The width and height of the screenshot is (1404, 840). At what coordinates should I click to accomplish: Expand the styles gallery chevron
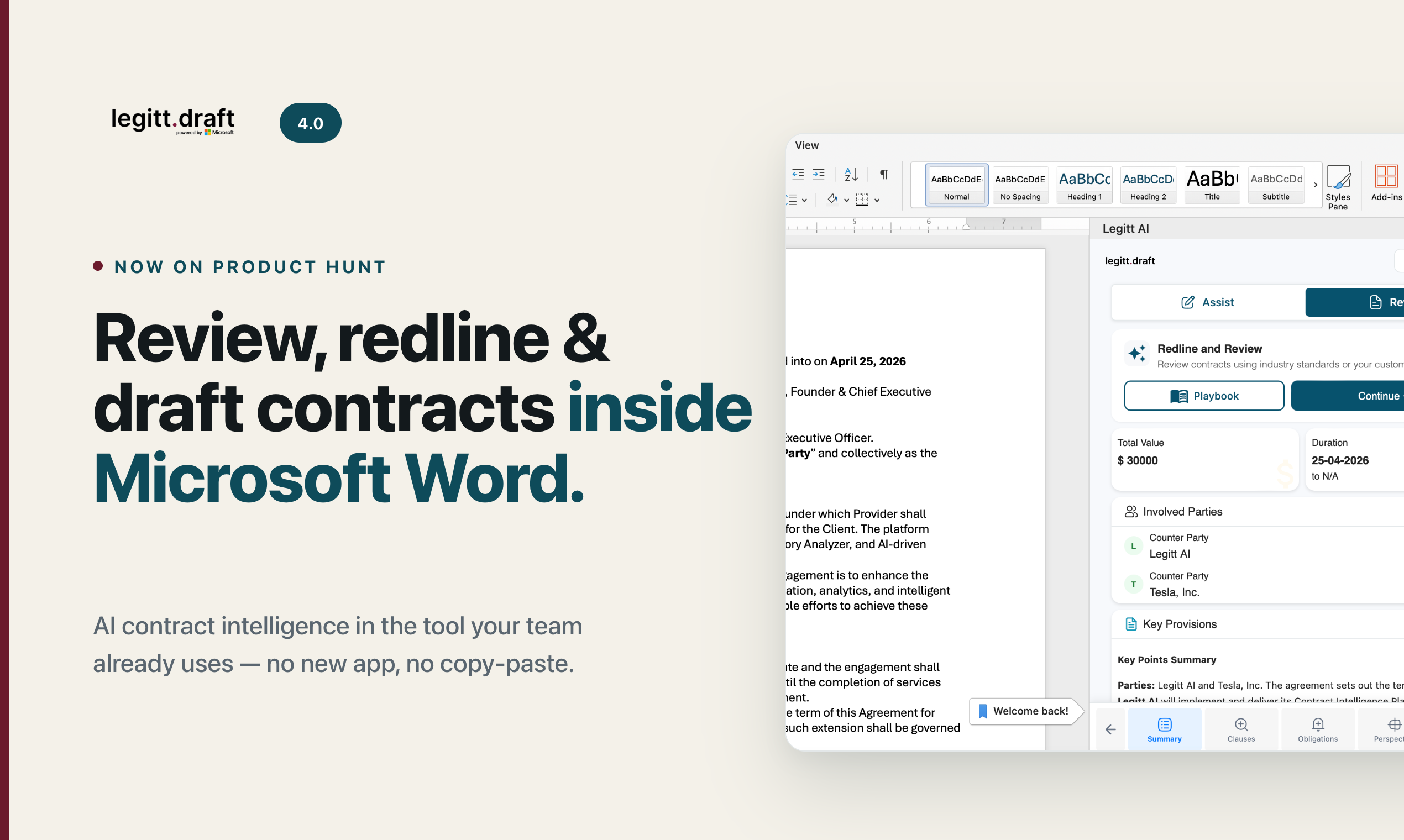1315,185
